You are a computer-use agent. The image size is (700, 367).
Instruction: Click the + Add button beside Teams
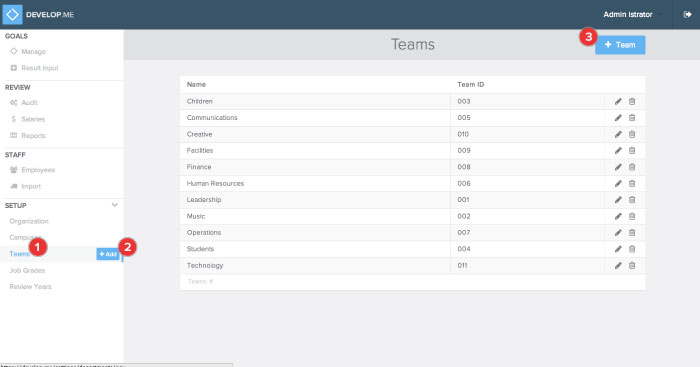pyautogui.click(x=108, y=254)
